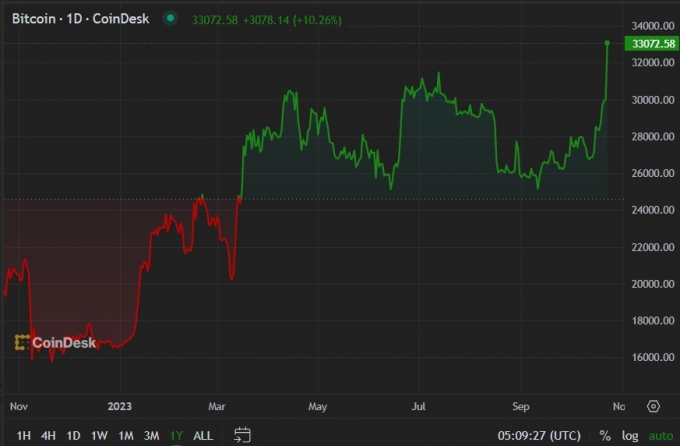Select the 1M time range

(126, 436)
